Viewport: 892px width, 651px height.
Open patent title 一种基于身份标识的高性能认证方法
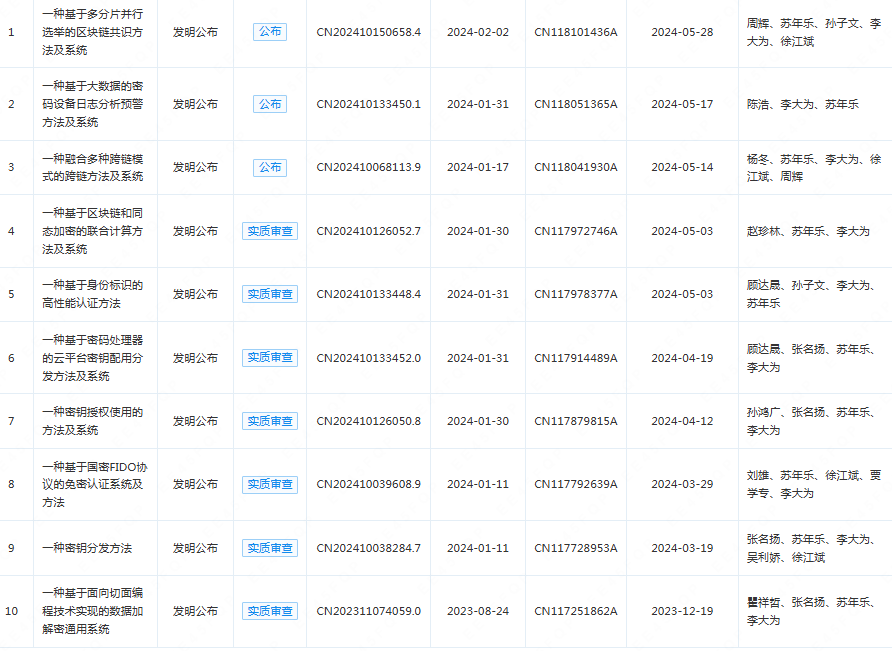click(92, 294)
